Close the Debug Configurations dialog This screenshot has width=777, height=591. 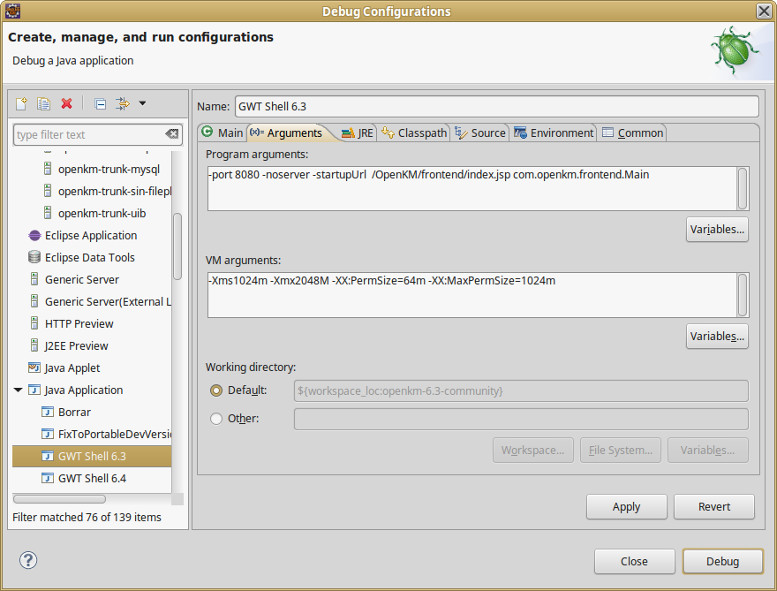tap(634, 561)
